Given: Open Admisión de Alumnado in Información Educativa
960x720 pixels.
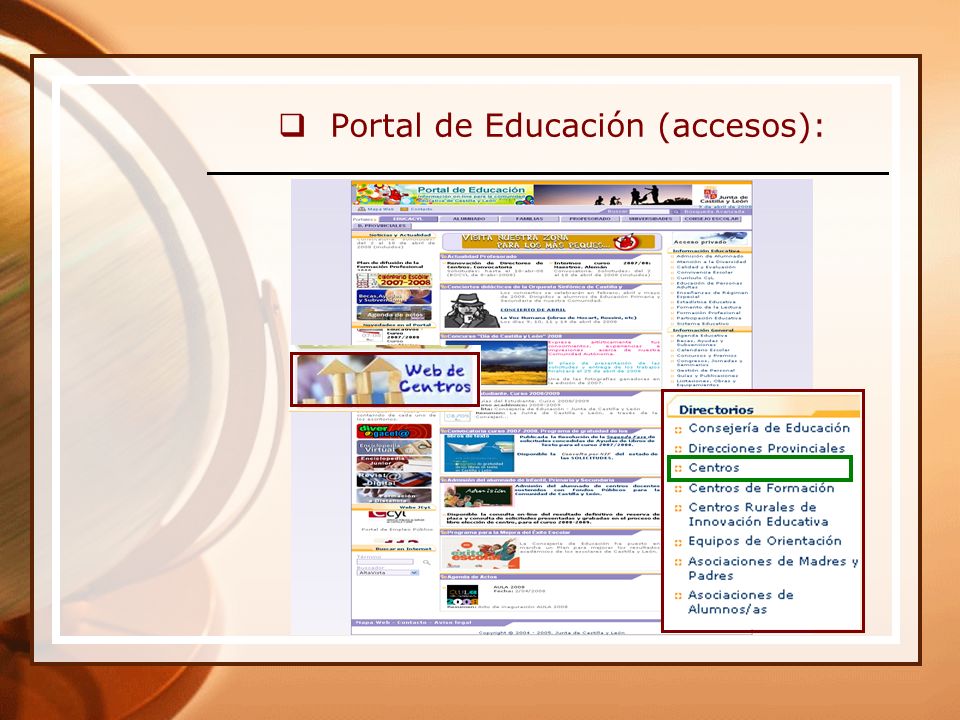Looking at the screenshot, I should click(709, 257).
